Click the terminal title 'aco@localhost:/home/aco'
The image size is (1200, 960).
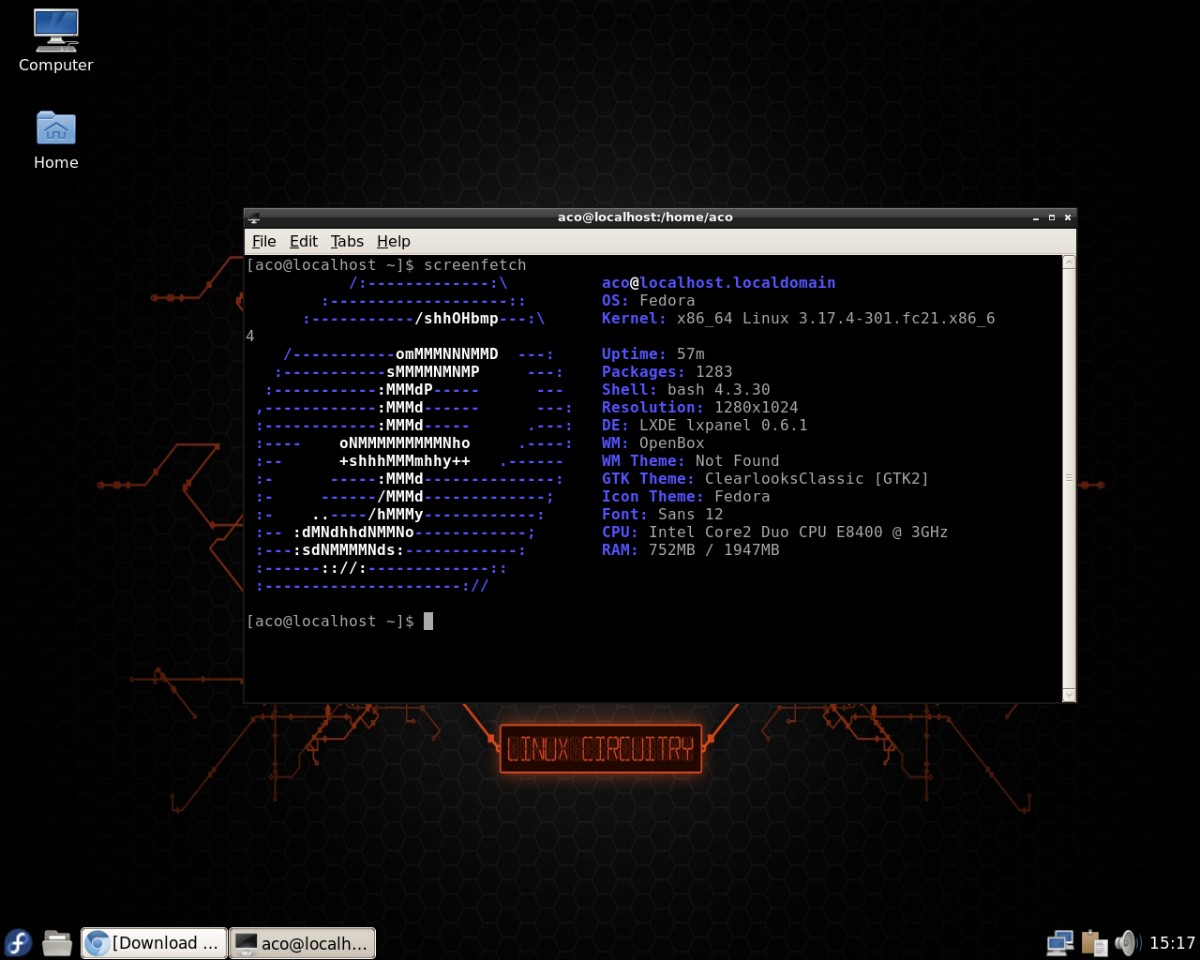tap(645, 217)
